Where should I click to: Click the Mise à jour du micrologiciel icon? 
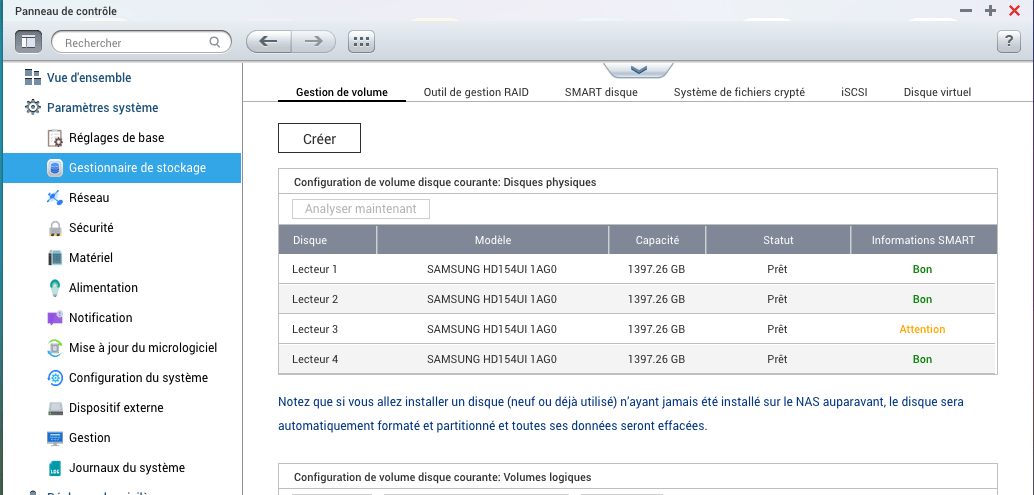coord(55,348)
